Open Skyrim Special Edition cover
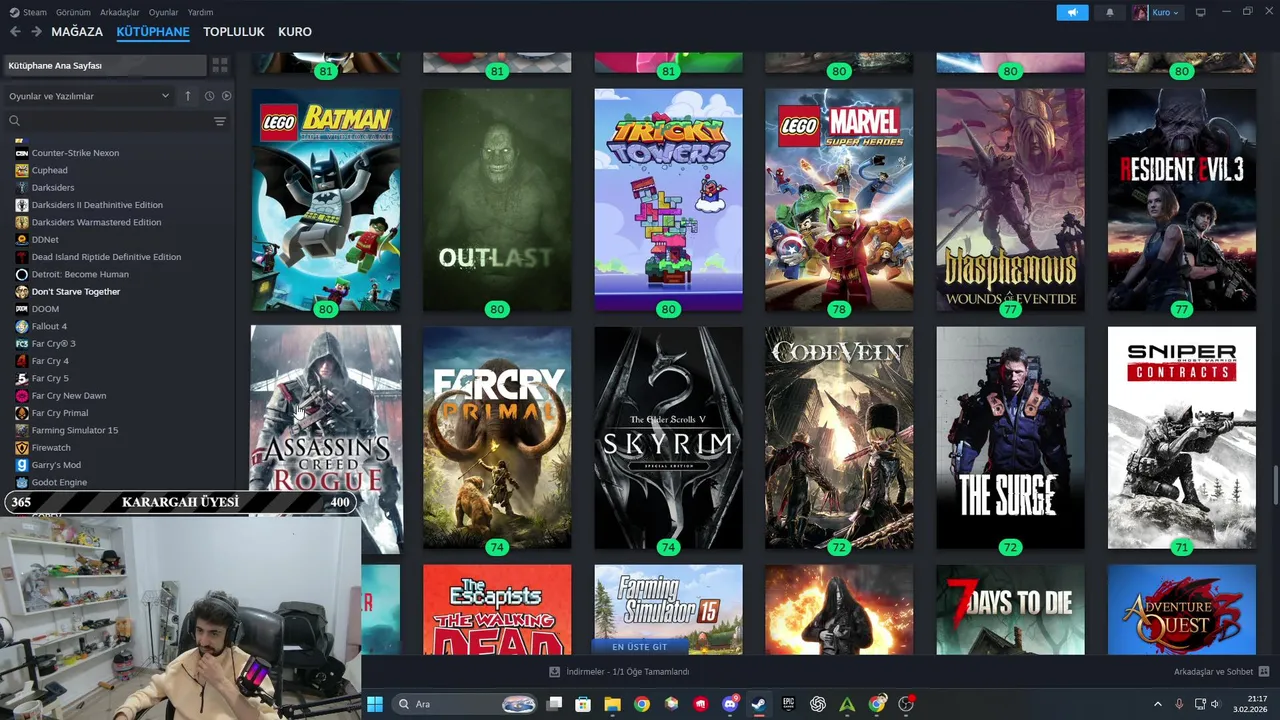Viewport: 1280px width, 720px height. pos(668,438)
